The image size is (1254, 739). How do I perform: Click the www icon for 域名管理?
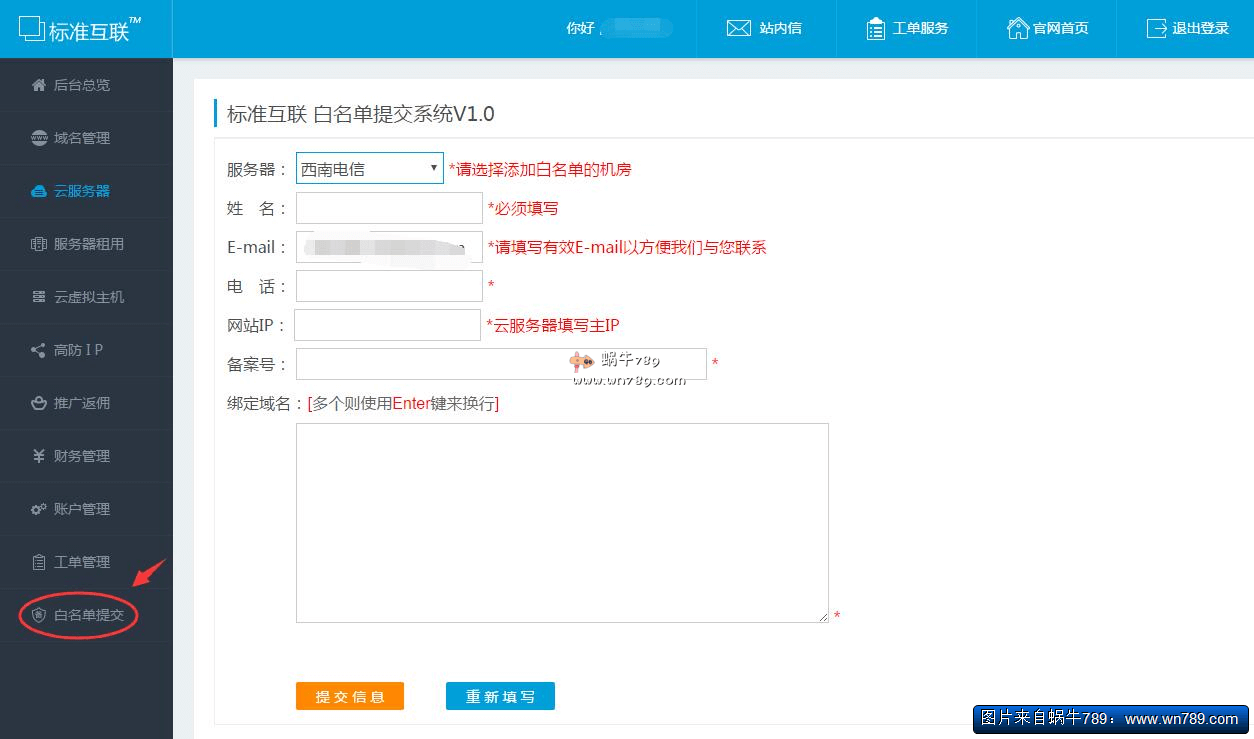pos(39,138)
